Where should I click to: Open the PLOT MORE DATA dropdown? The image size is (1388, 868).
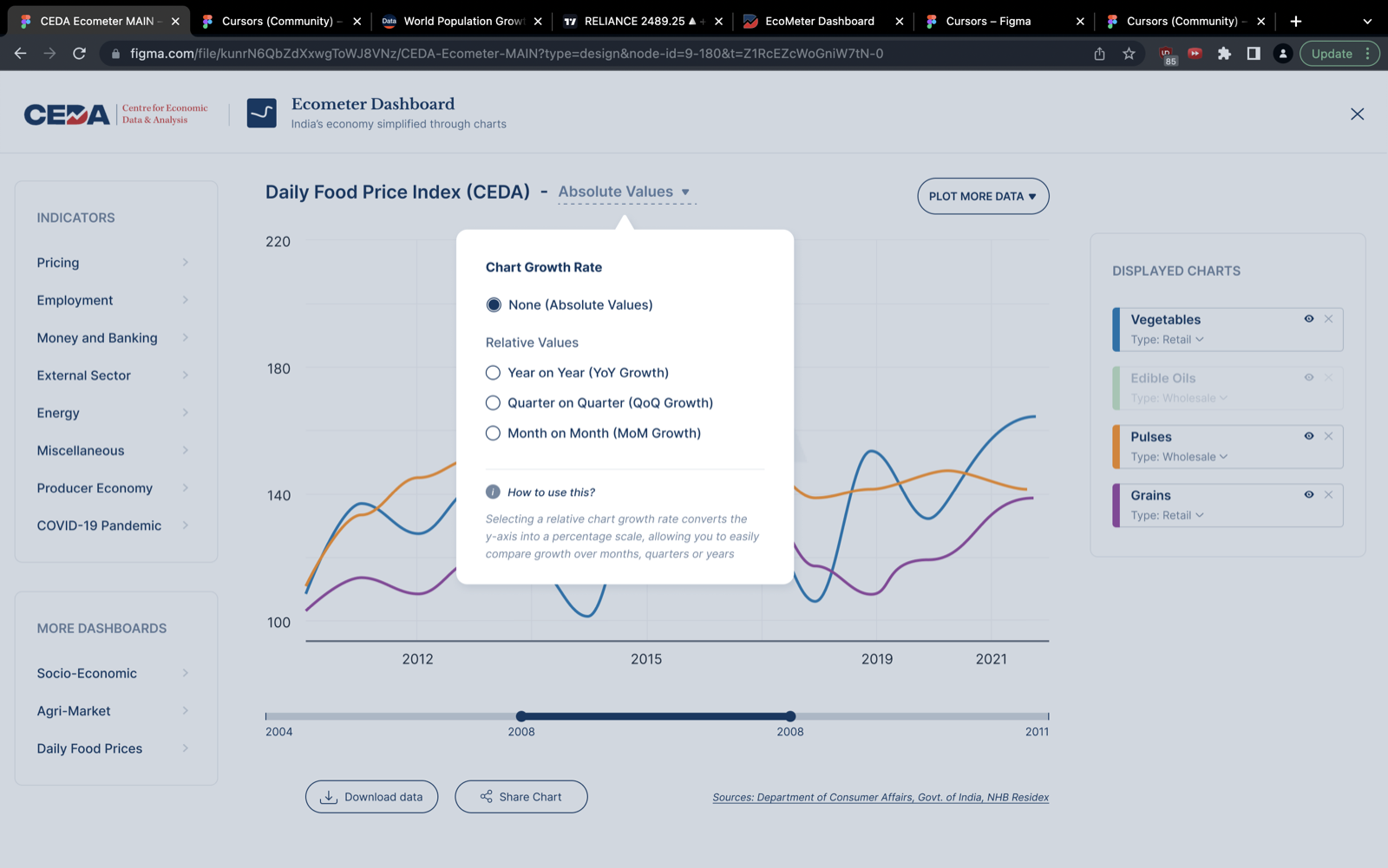[983, 197]
